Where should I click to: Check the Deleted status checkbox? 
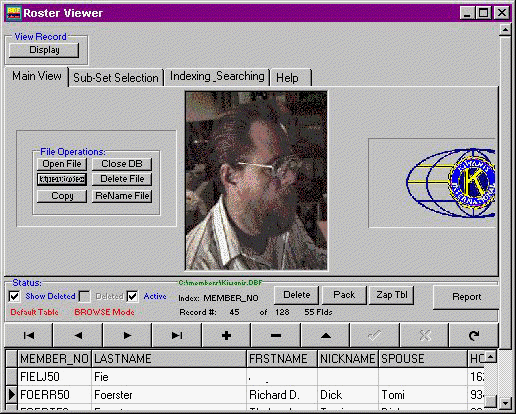point(84,296)
